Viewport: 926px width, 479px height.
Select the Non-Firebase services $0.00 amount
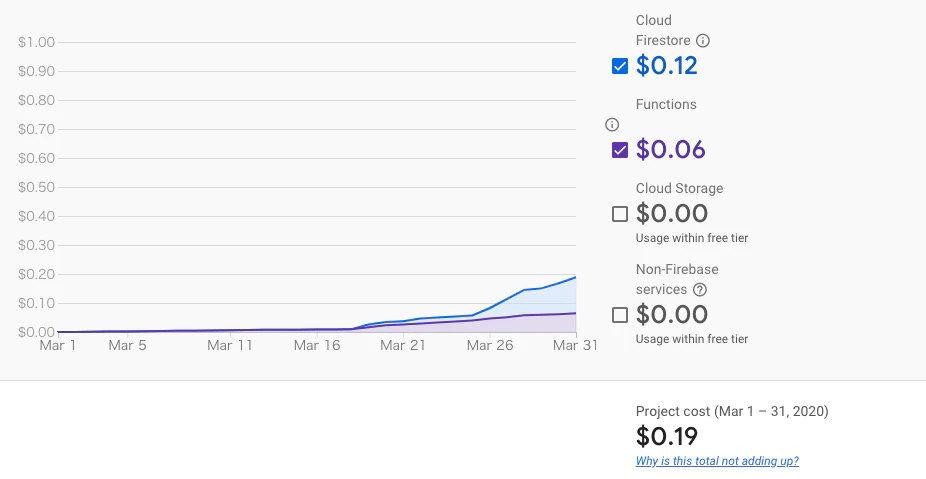(671, 314)
